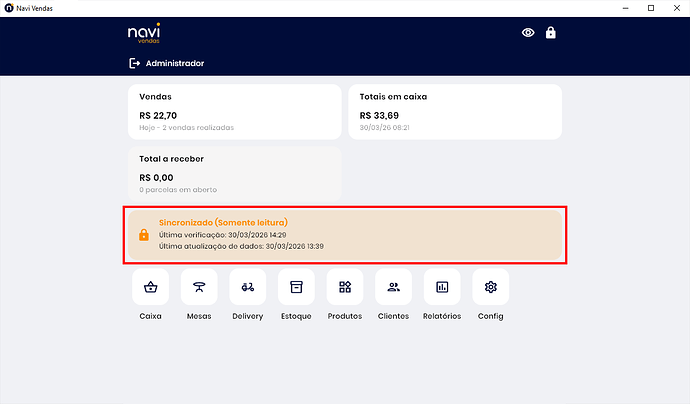The image size is (690, 404).
Task: Open the Clientes people icon
Action: [x=393, y=287]
